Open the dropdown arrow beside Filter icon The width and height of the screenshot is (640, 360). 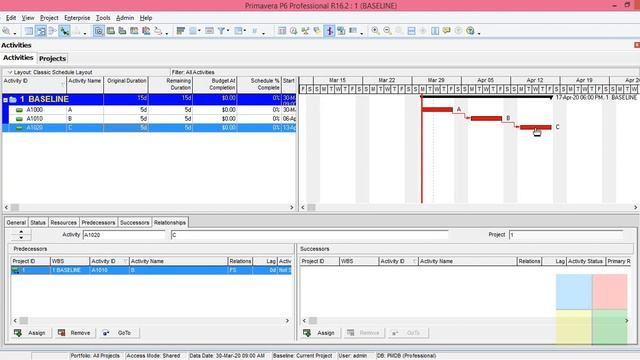coord(227,31)
